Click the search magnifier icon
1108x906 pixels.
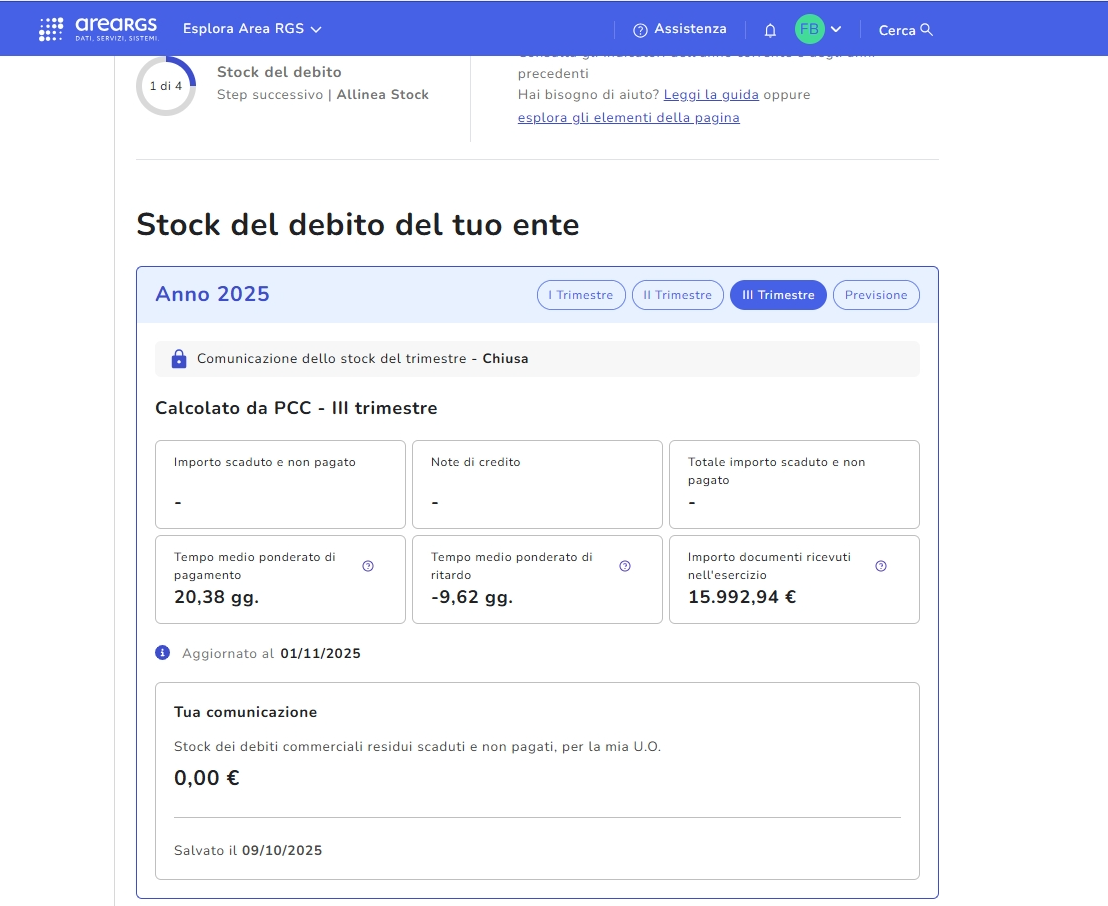926,30
